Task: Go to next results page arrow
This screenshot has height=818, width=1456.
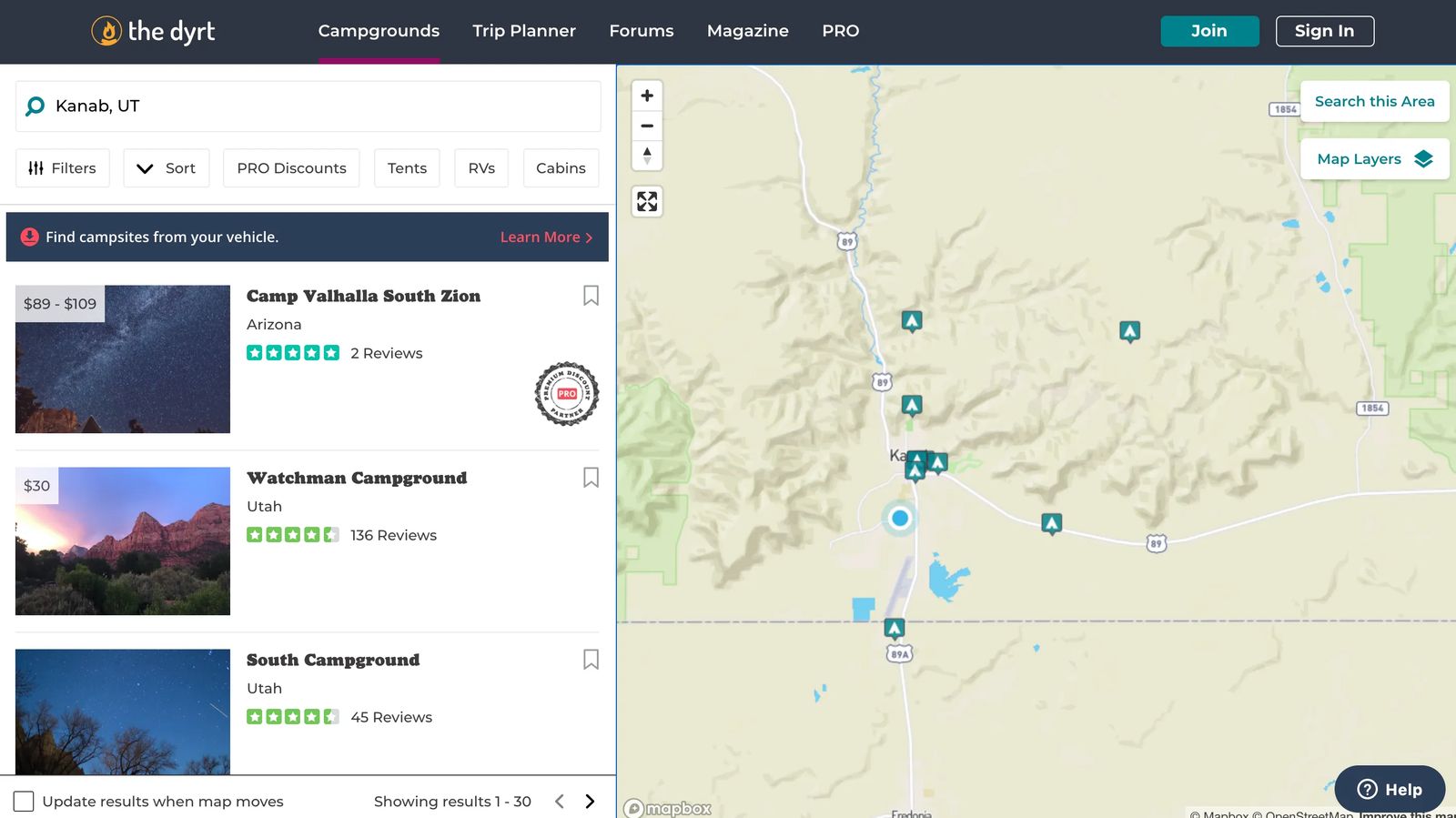Action: (x=590, y=802)
